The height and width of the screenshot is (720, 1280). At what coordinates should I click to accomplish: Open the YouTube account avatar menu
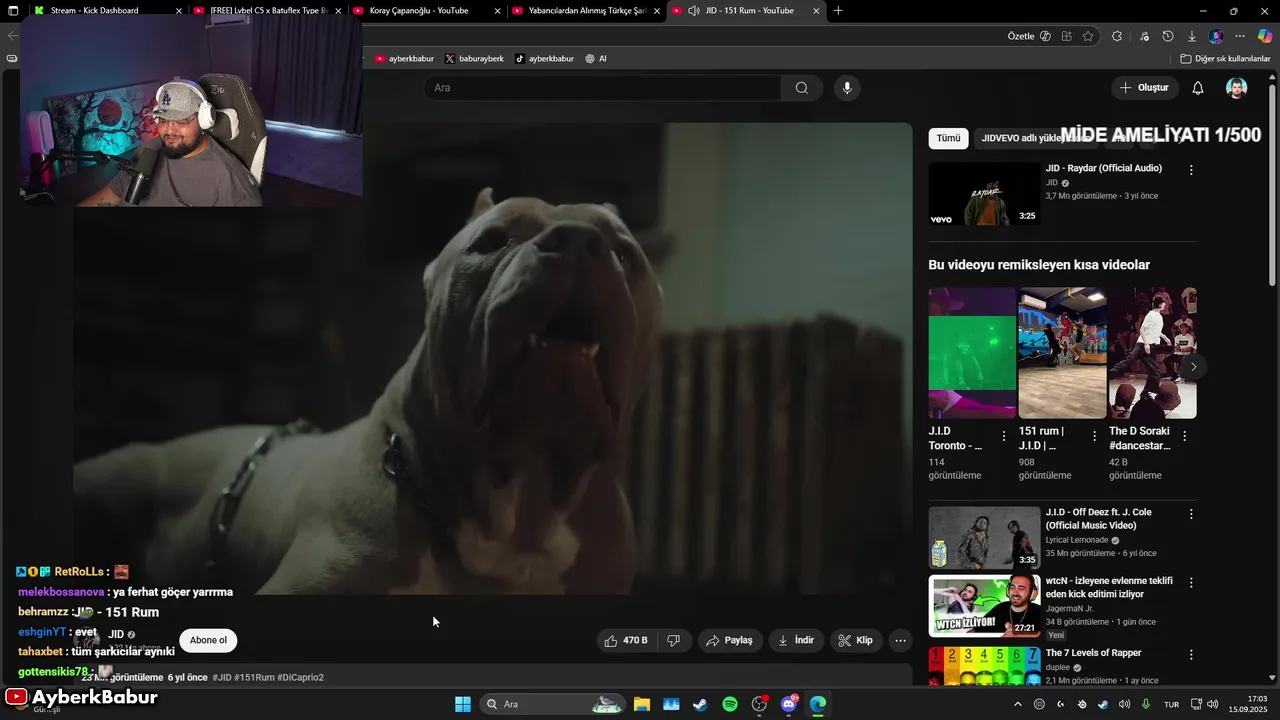(x=1237, y=88)
